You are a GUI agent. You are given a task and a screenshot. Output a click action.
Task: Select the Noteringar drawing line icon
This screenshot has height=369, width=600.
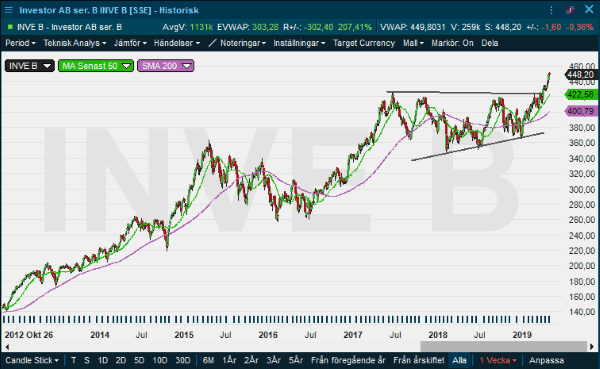tap(212, 43)
